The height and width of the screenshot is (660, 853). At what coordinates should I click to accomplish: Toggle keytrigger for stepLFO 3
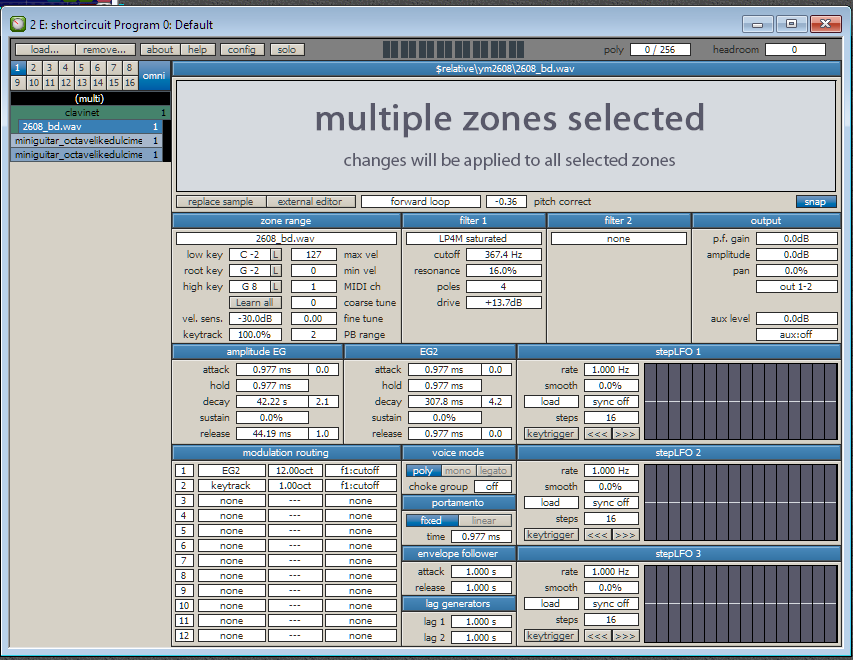click(x=551, y=636)
